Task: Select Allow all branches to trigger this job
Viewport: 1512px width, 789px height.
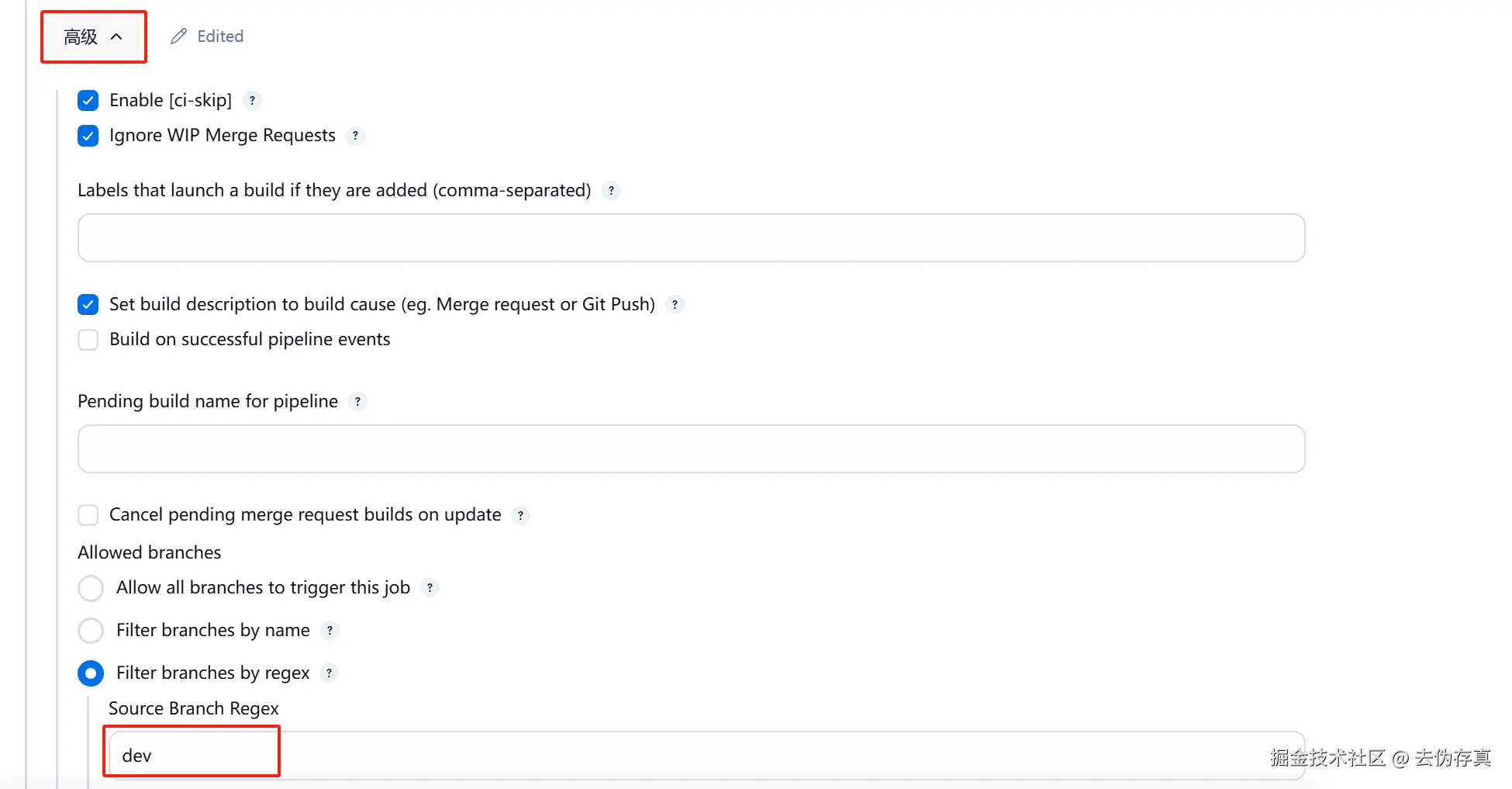Action: (x=91, y=588)
